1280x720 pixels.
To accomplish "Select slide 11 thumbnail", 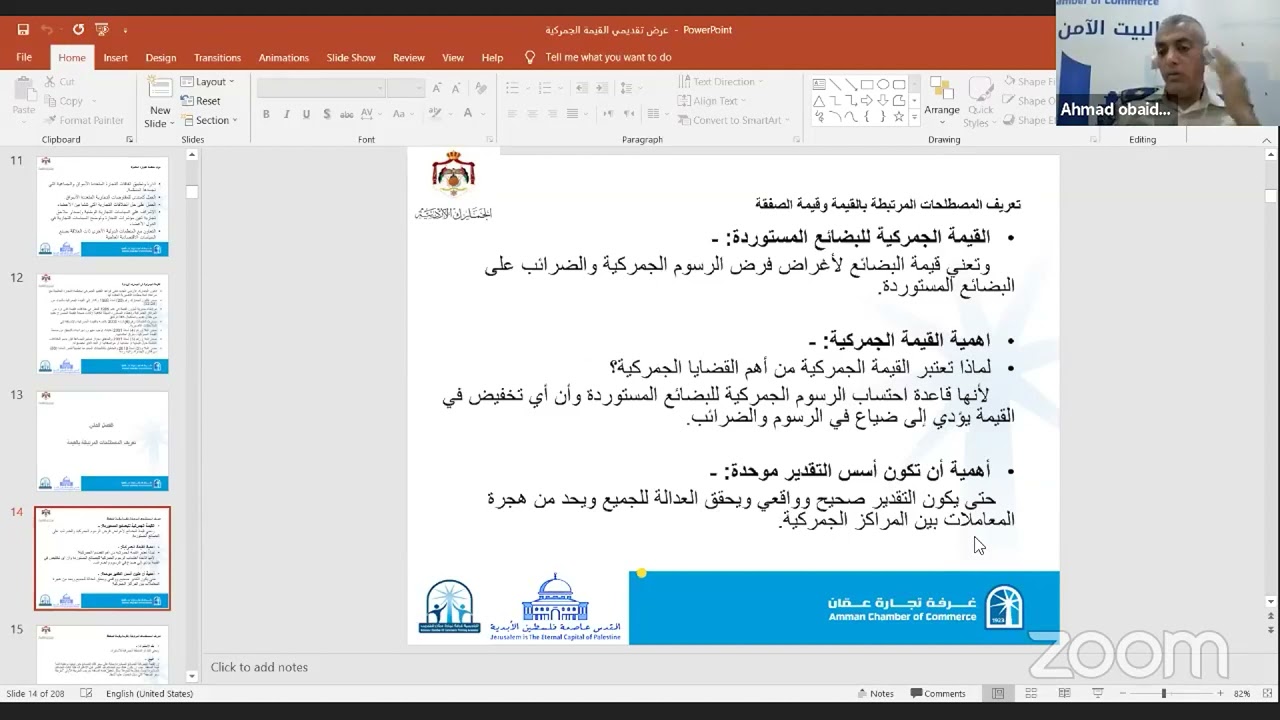I will (x=102, y=206).
